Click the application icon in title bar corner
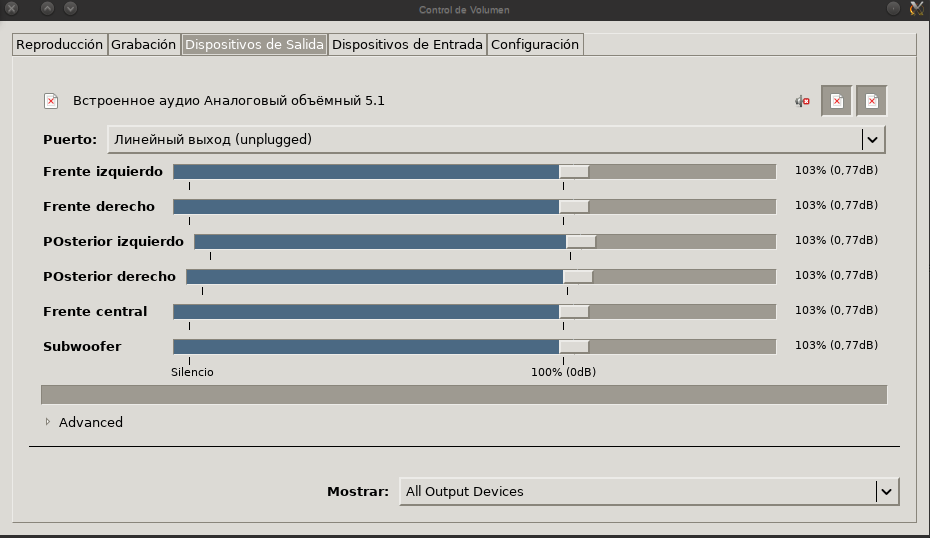Image resolution: width=930 pixels, height=538 pixels. (916, 9)
